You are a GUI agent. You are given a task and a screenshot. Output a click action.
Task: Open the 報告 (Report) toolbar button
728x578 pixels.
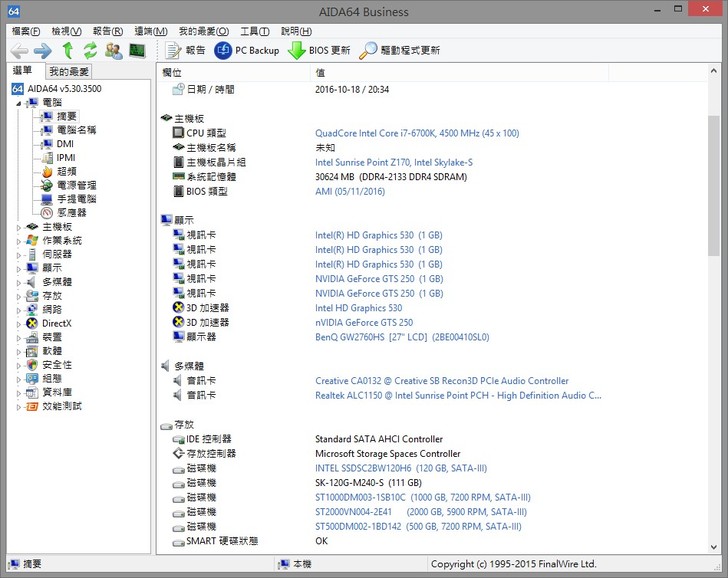(185, 50)
